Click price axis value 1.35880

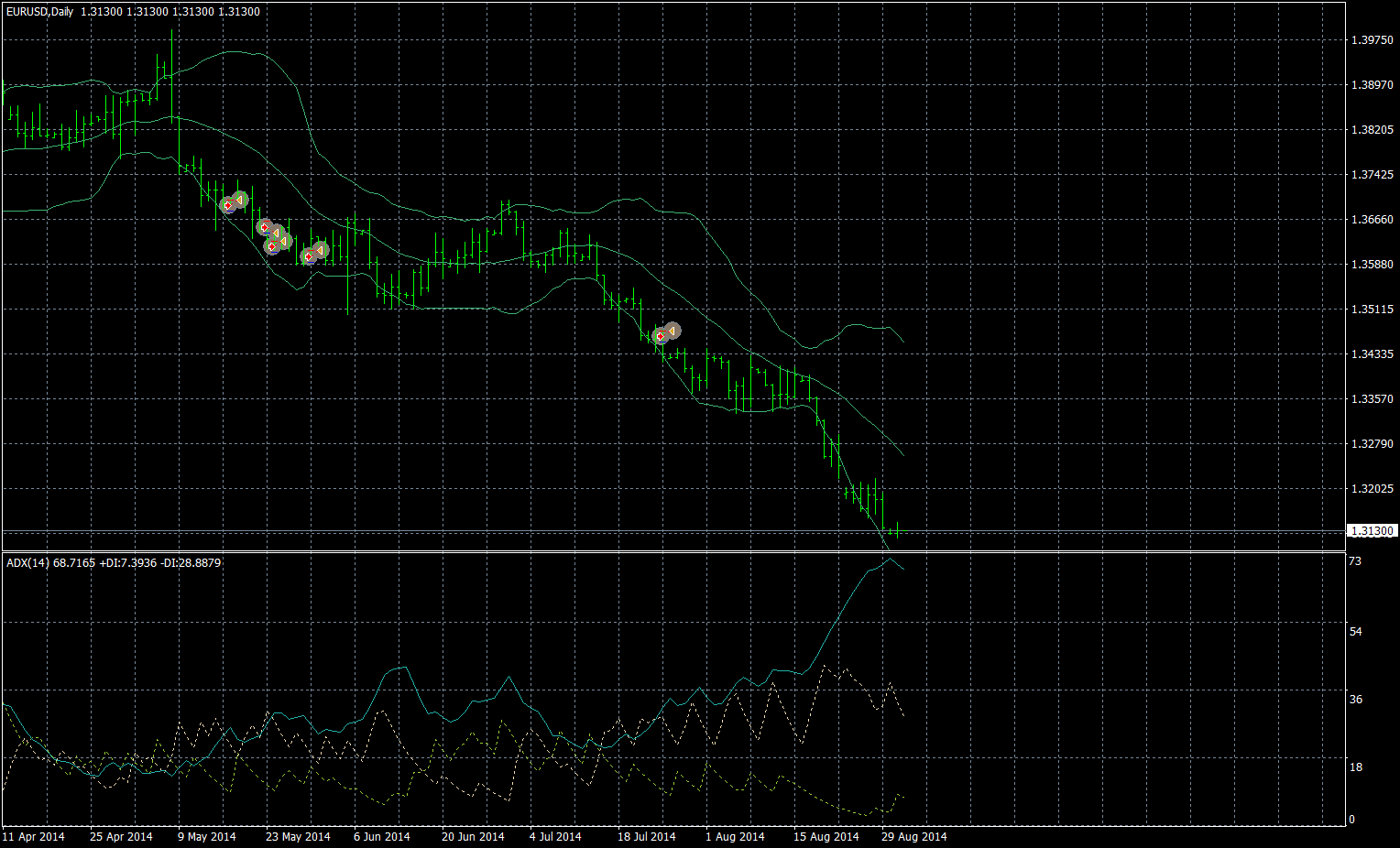tap(1372, 265)
